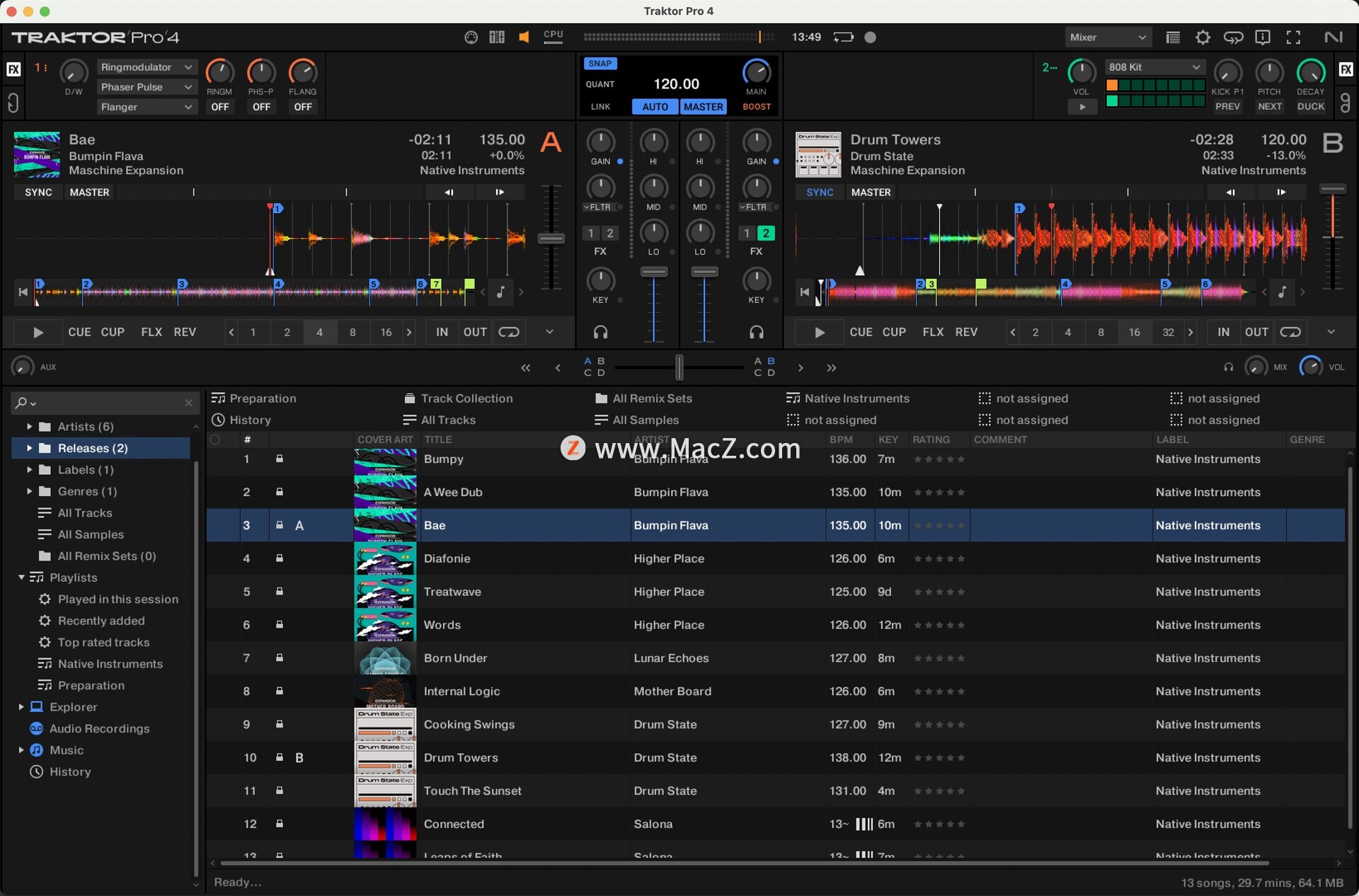Expand the Artists (6) folder
The width and height of the screenshot is (1359, 896).
(x=29, y=427)
